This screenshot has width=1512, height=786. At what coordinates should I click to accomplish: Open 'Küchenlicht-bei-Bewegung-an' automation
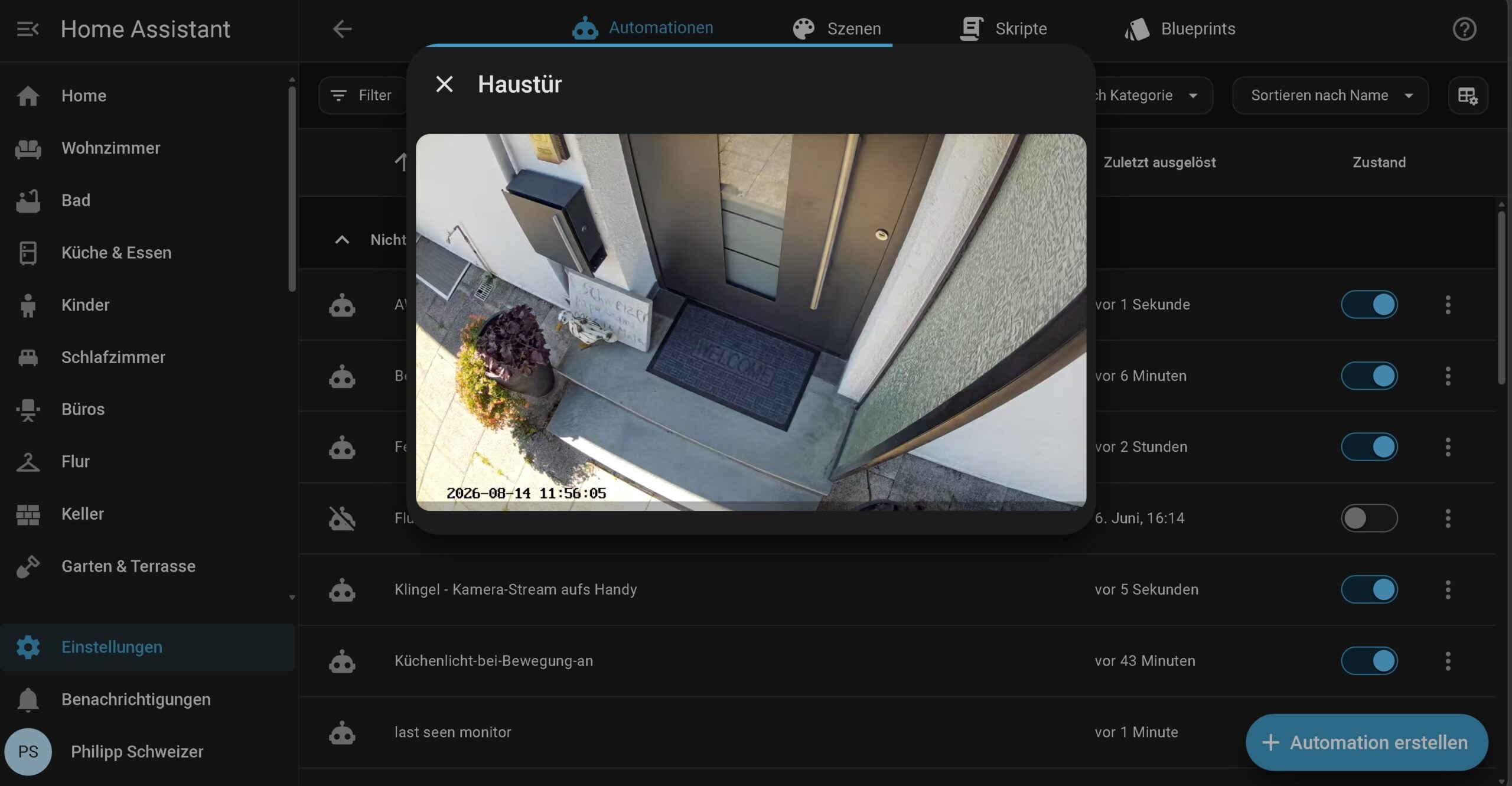pos(494,661)
